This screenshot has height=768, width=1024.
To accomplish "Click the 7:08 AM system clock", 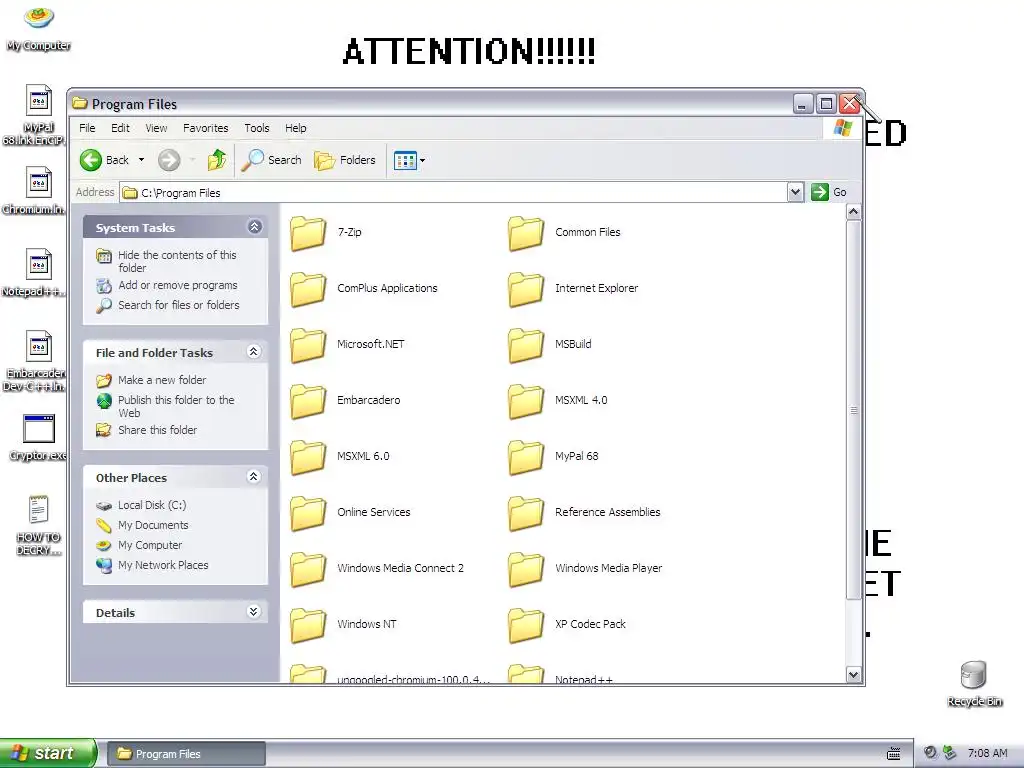I will [x=987, y=753].
